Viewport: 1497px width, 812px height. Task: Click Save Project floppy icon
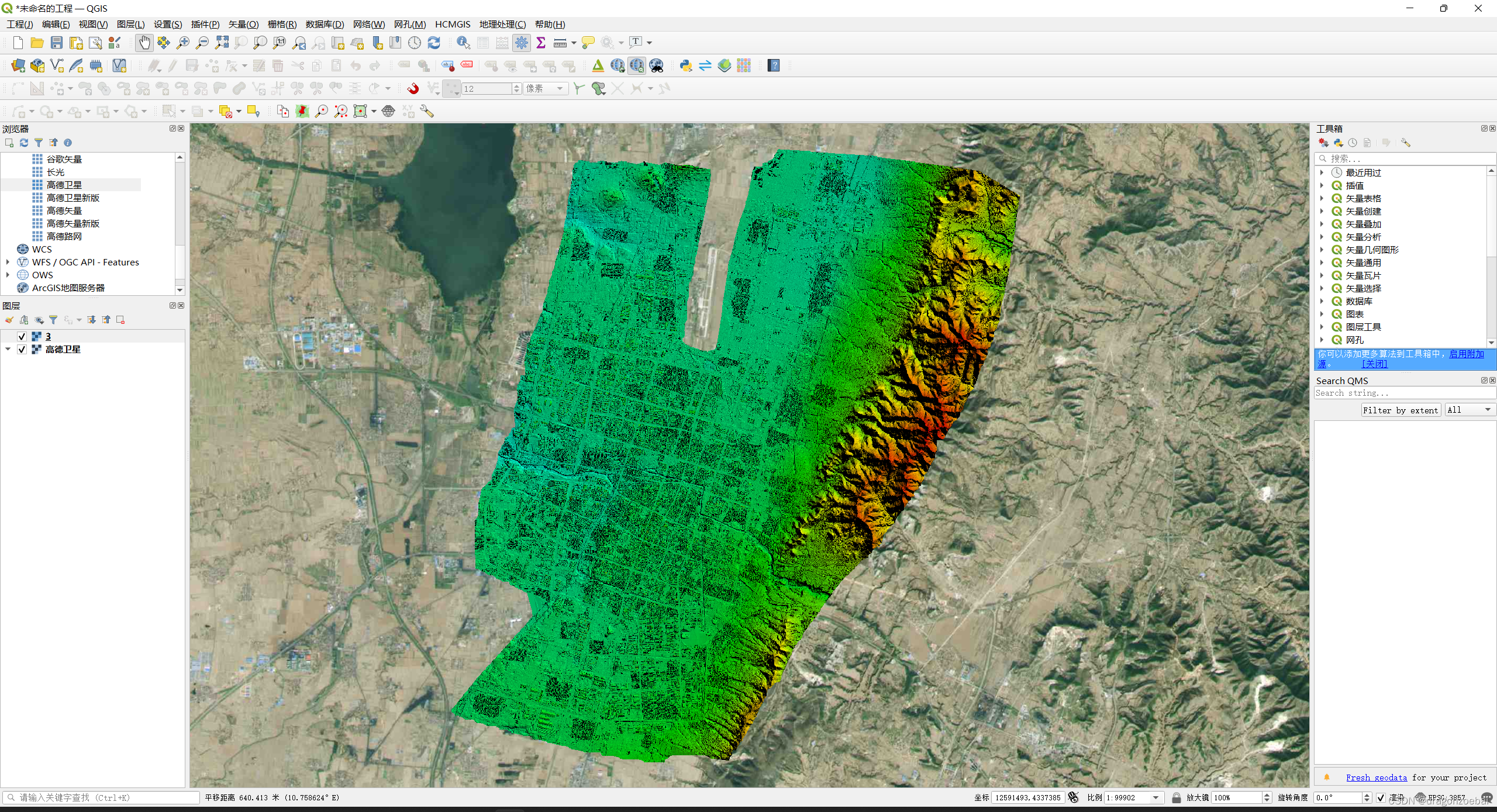click(57, 43)
